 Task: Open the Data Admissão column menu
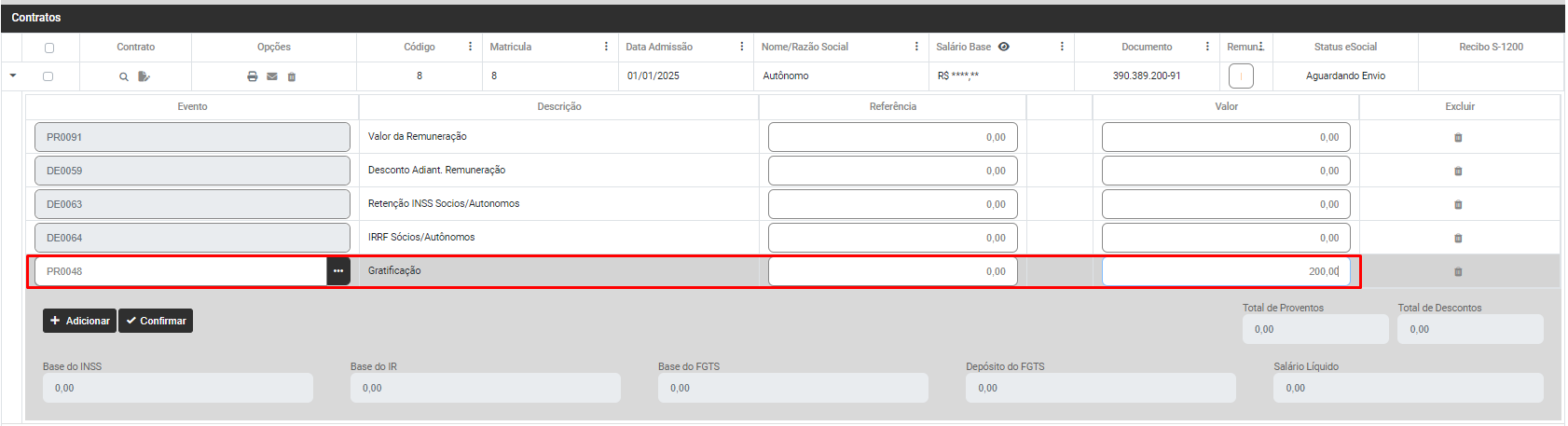point(742,47)
